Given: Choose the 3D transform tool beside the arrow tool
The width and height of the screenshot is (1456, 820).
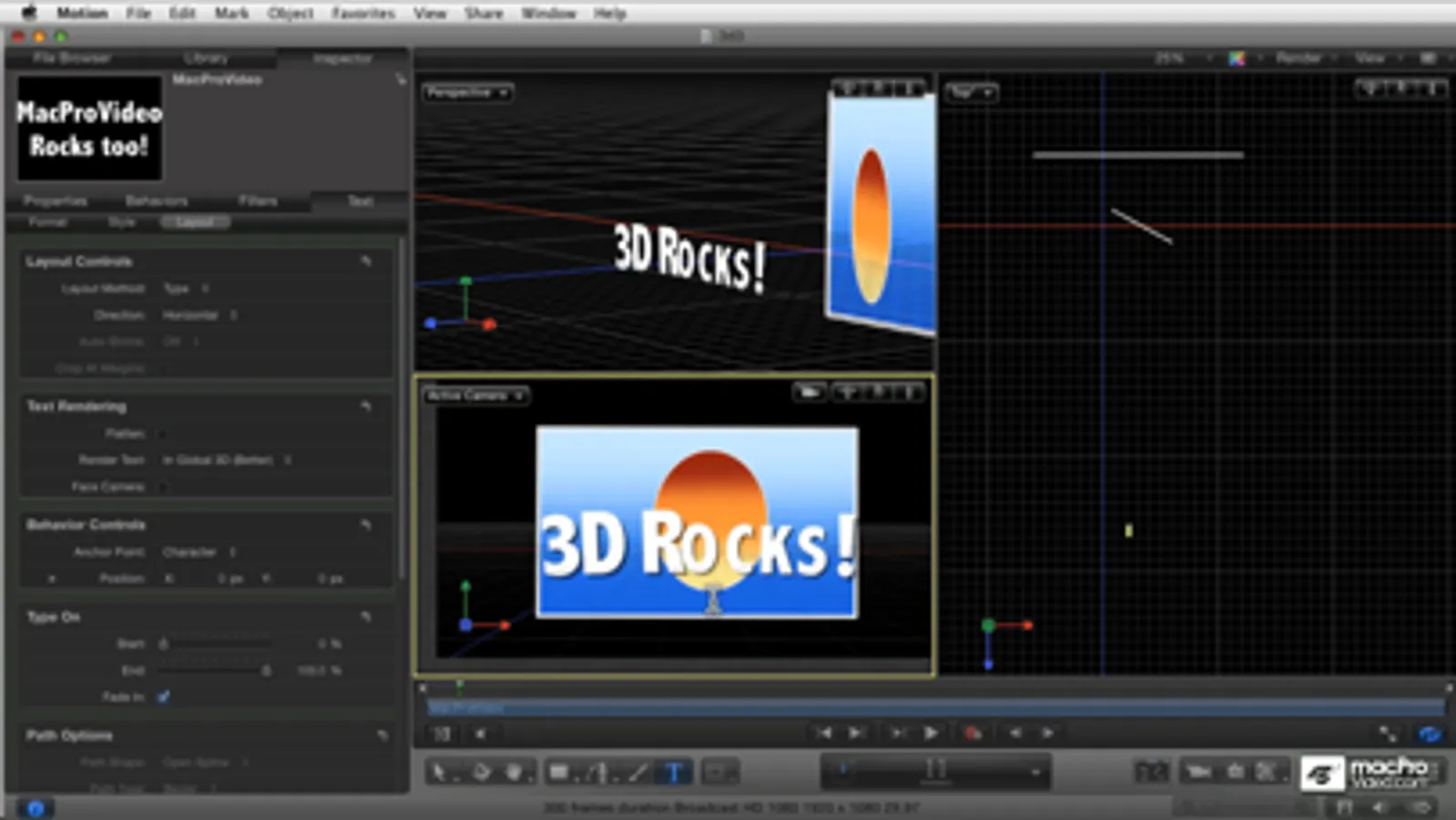Looking at the screenshot, I should pos(480,773).
